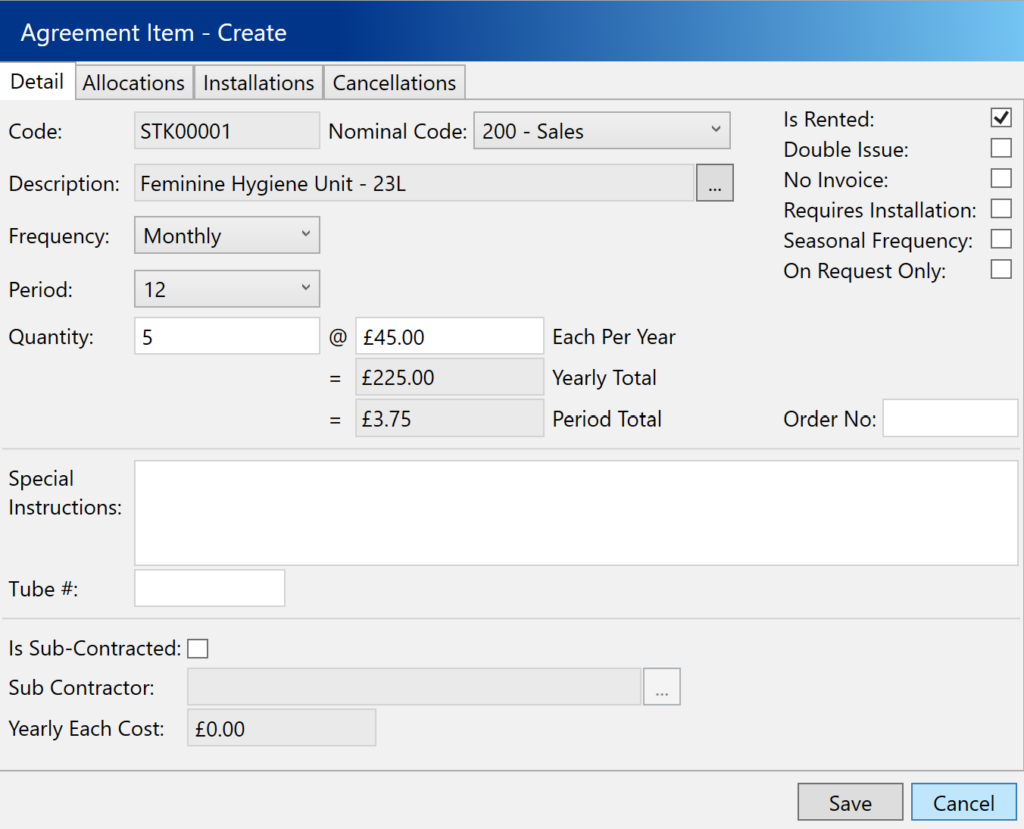This screenshot has height=829, width=1024.
Task: Go to the Cancellations tab
Action: point(394,83)
